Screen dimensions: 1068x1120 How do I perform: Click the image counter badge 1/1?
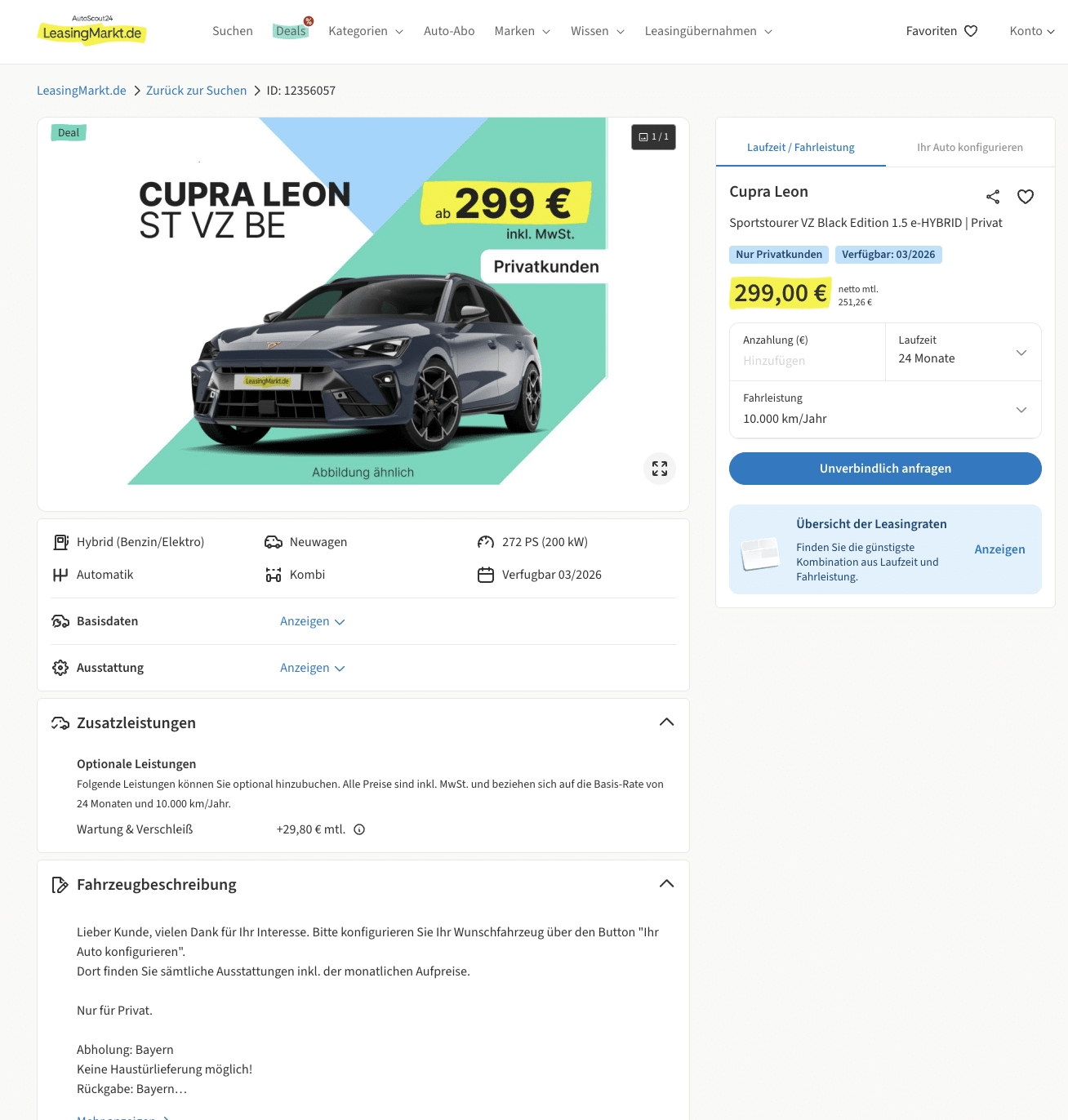pyautogui.click(x=653, y=137)
